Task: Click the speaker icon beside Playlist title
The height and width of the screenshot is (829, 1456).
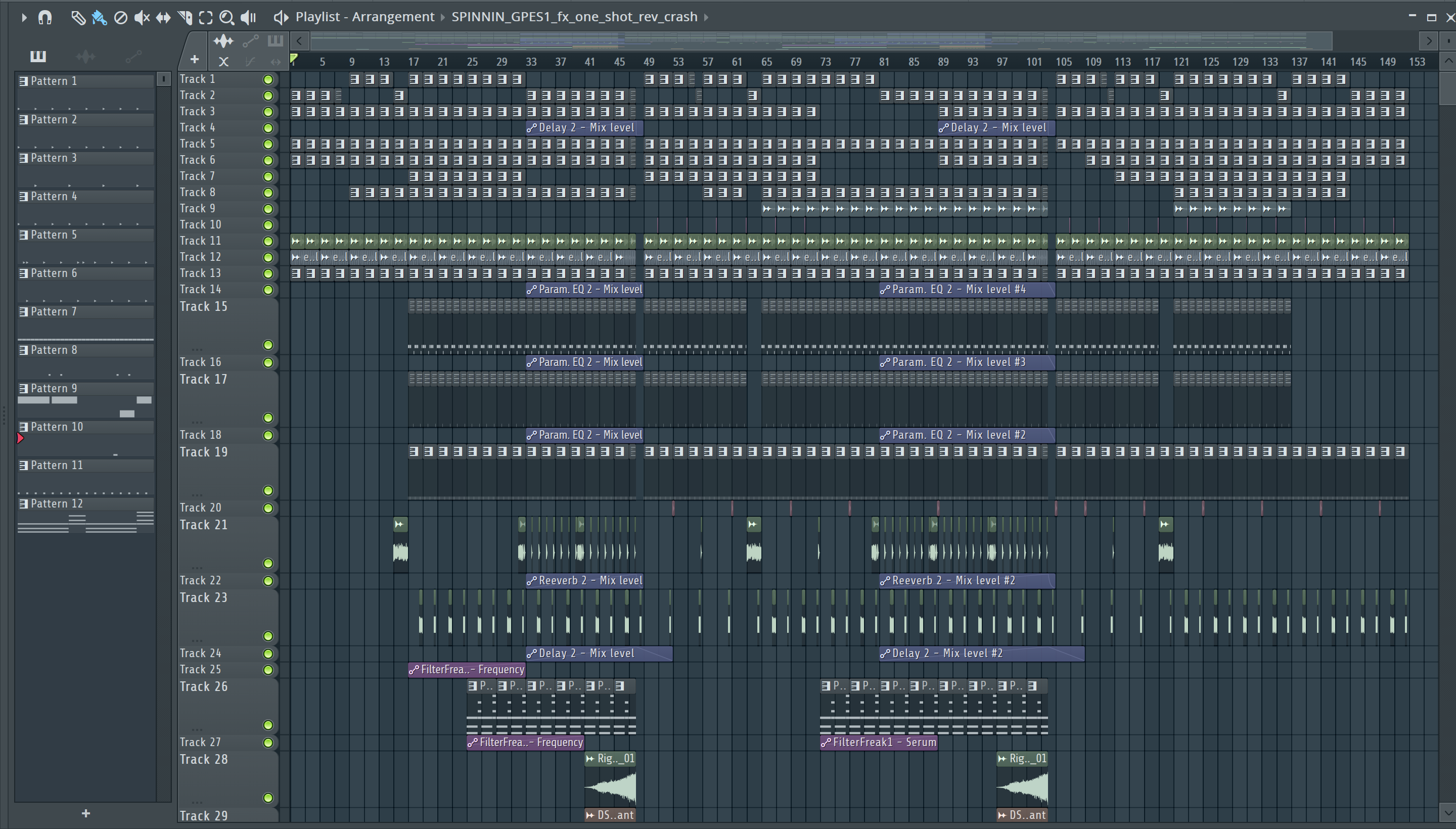Action: (x=280, y=18)
